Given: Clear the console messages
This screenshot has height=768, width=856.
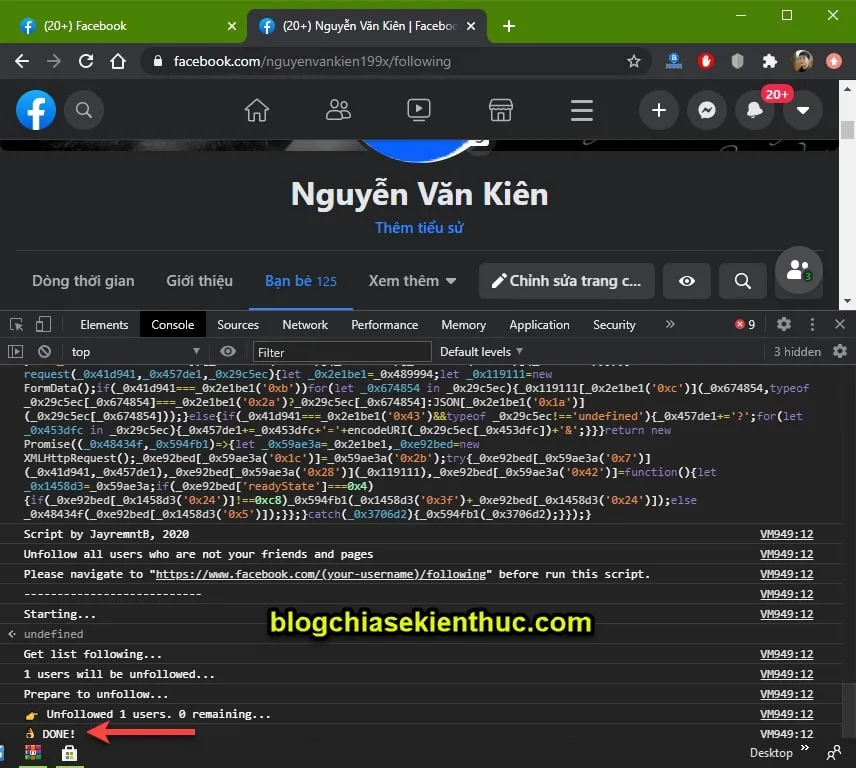Looking at the screenshot, I should (x=43, y=351).
